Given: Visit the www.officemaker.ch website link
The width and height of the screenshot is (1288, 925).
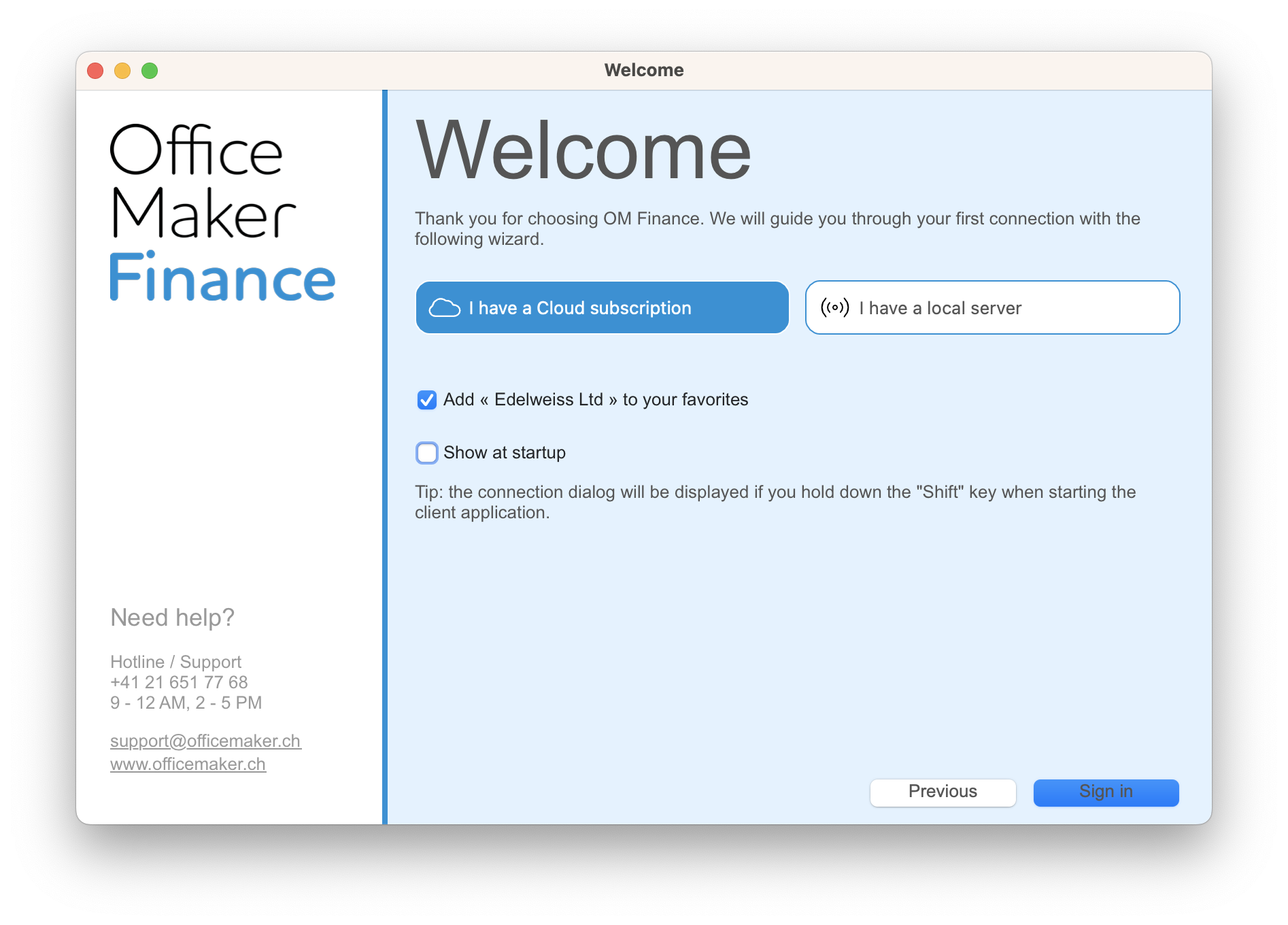Looking at the screenshot, I should pos(188,764).
